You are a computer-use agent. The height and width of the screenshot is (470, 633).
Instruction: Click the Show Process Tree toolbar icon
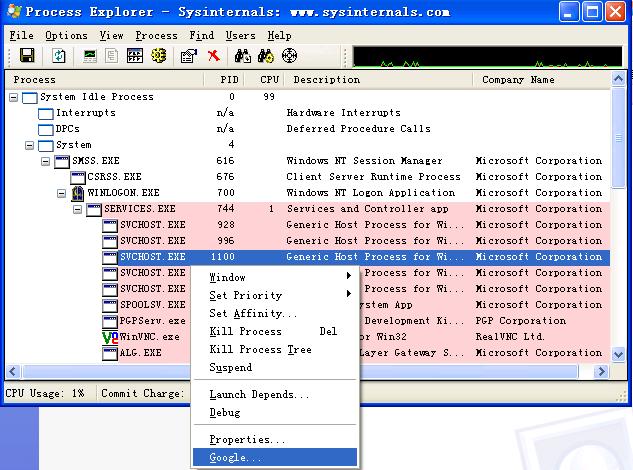click(111, 56)
